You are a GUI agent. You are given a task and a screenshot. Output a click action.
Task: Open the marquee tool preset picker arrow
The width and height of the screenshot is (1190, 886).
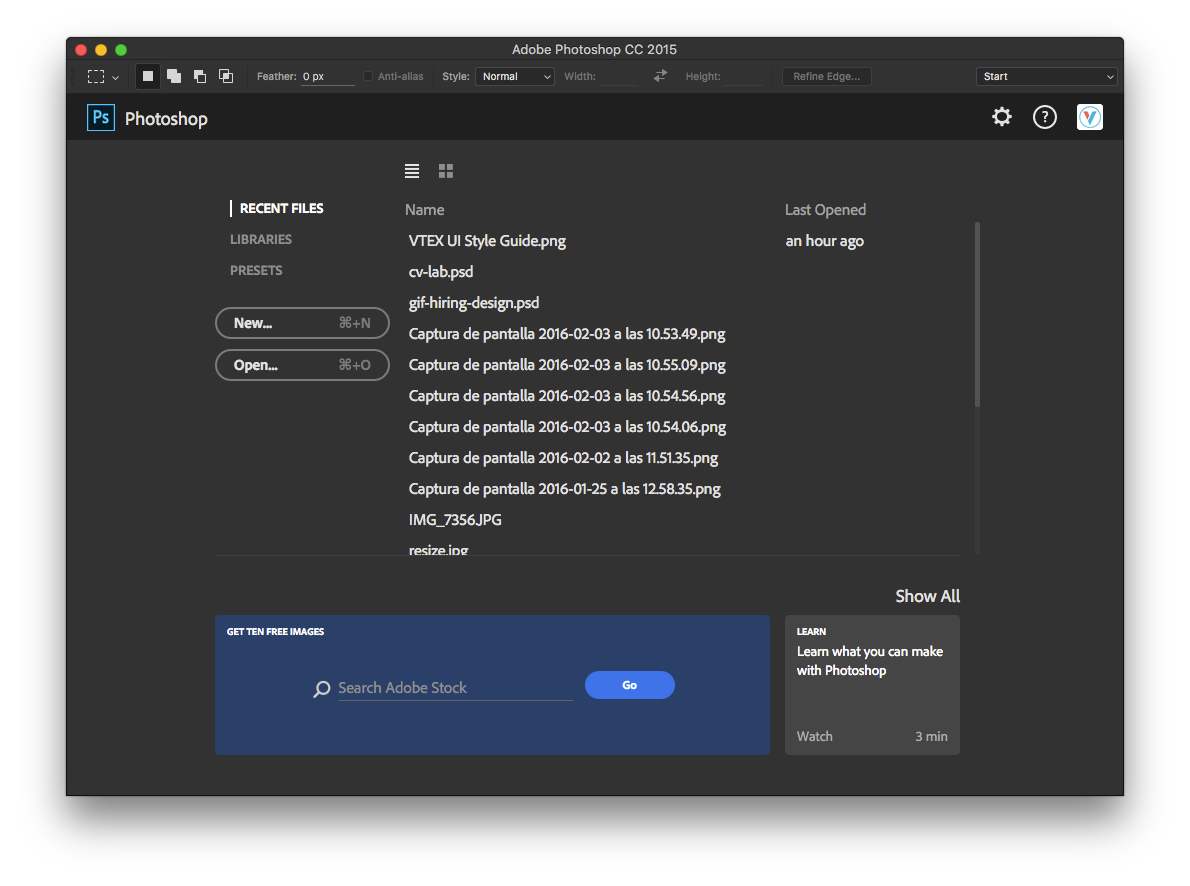[115, 77]
